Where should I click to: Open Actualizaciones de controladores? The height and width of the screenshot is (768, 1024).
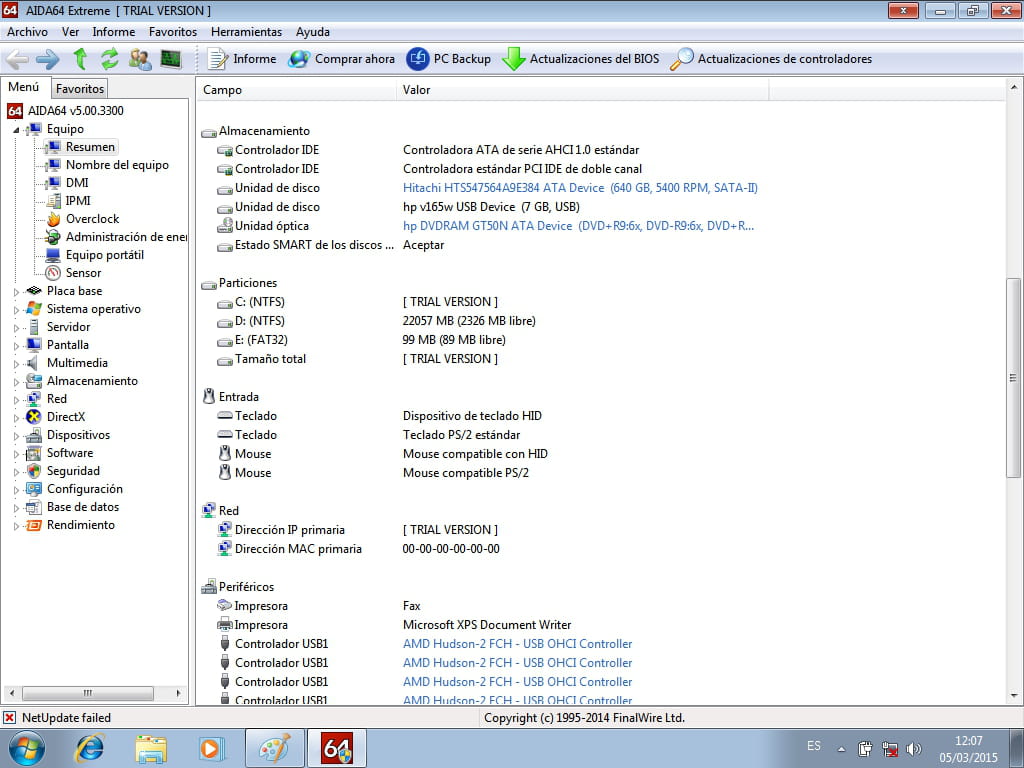pos(771,59)
